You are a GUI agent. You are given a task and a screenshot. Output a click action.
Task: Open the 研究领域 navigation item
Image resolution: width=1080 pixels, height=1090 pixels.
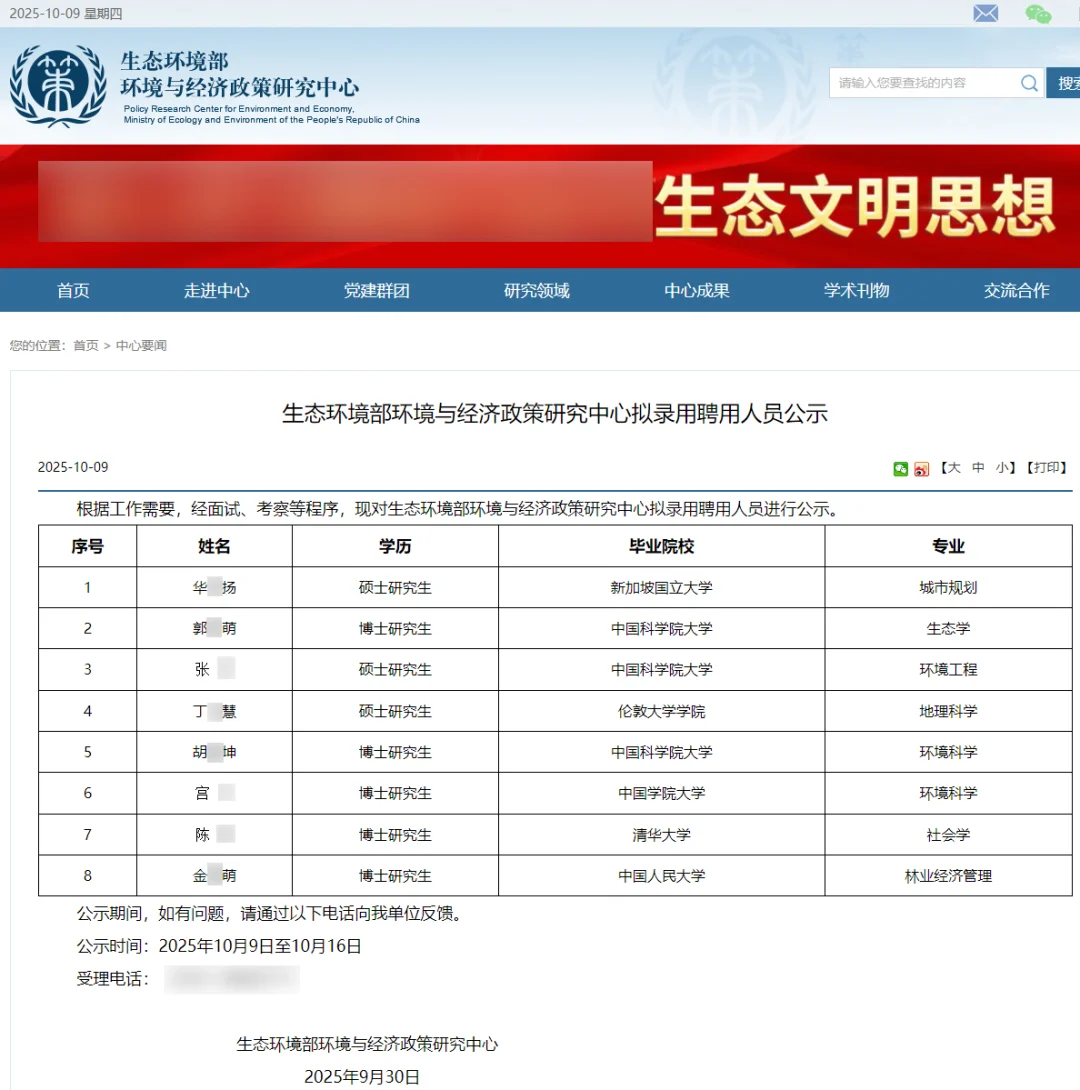coord(537,291)
